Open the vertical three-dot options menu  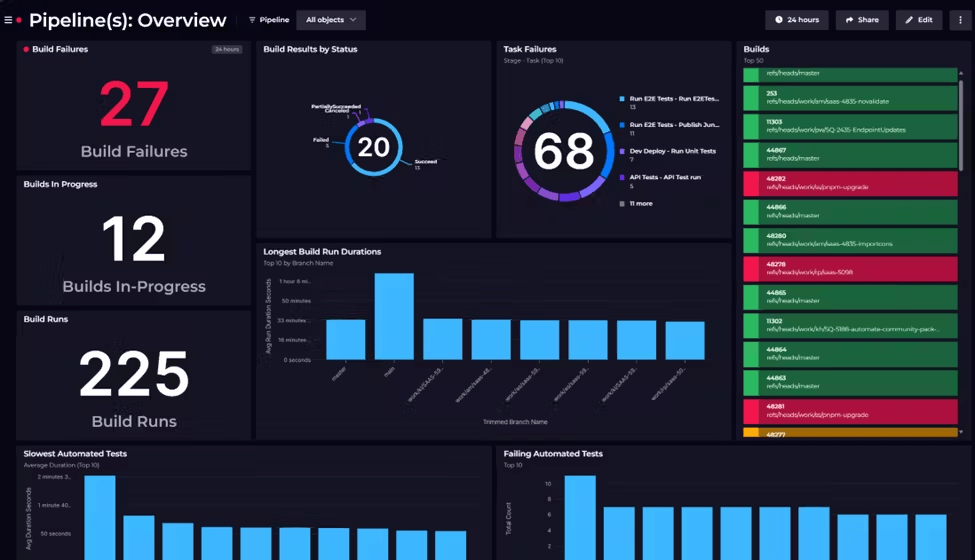959,20
